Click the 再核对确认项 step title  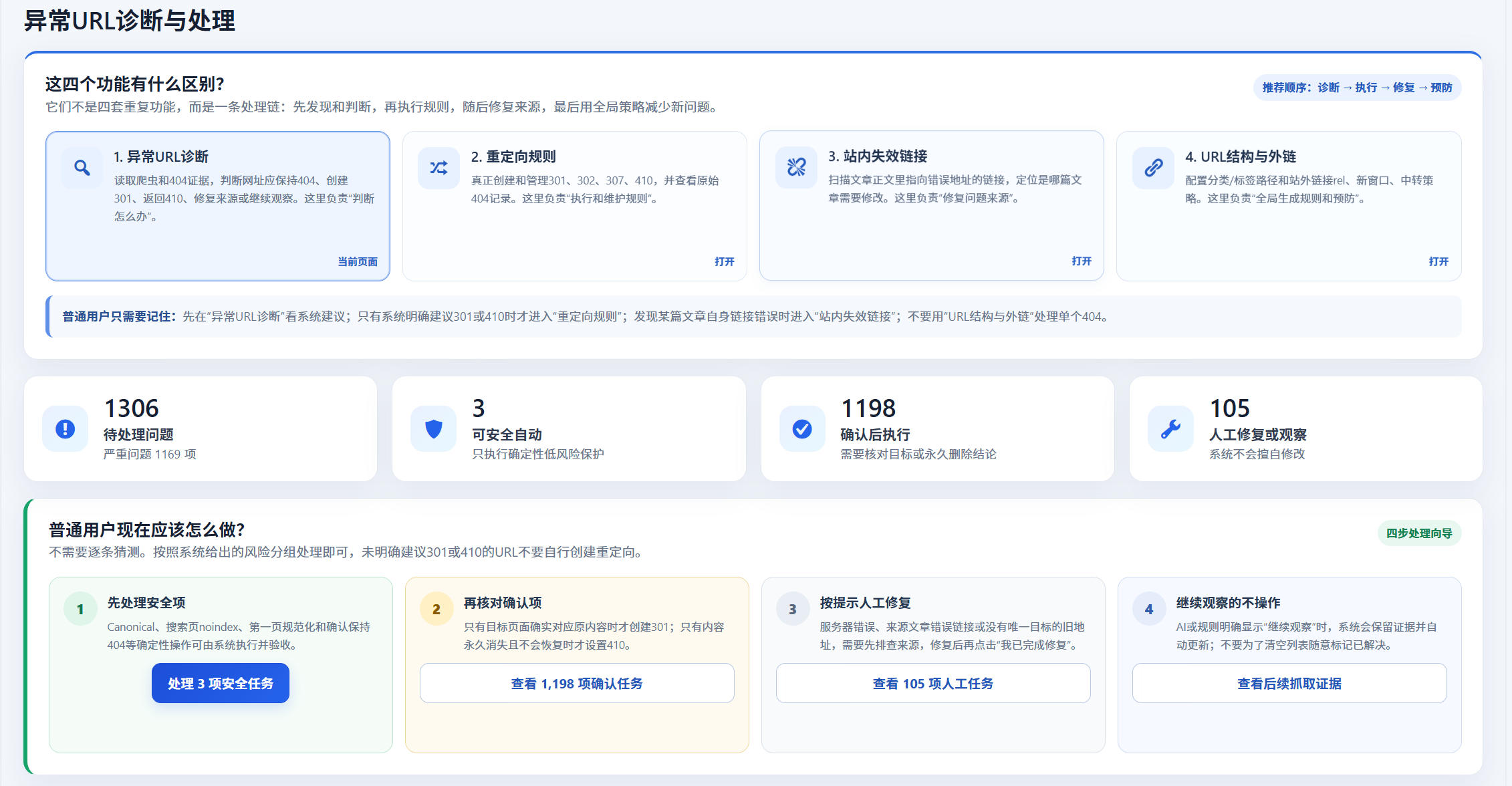click(503, 602)
